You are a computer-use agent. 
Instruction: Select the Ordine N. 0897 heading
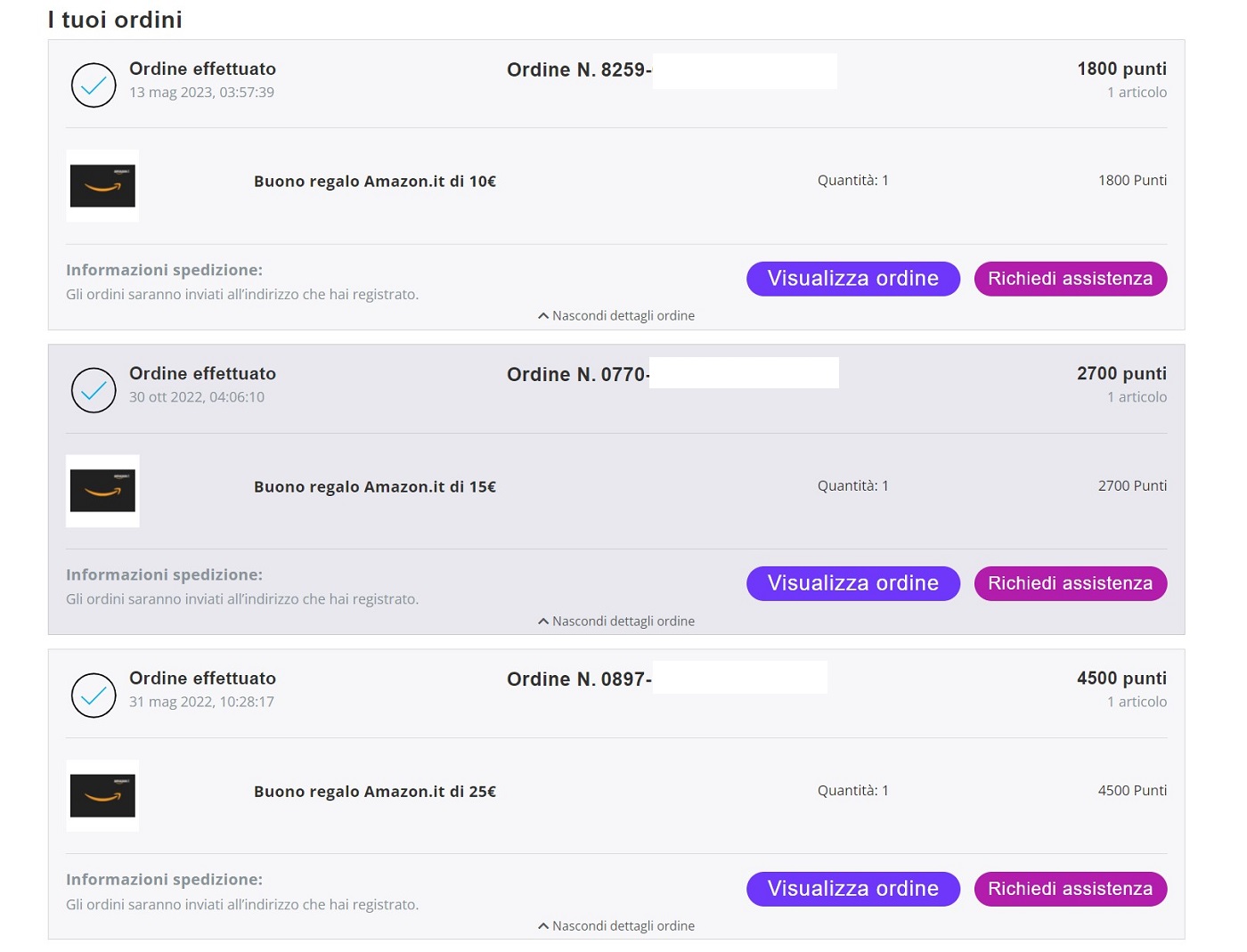pos(579,679)
